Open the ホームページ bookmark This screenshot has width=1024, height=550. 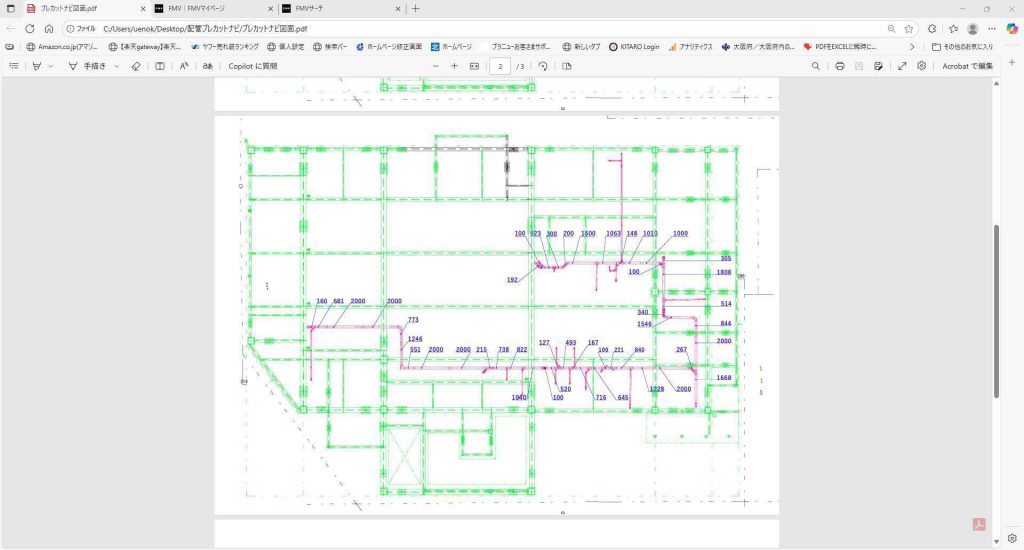(451, 47)
